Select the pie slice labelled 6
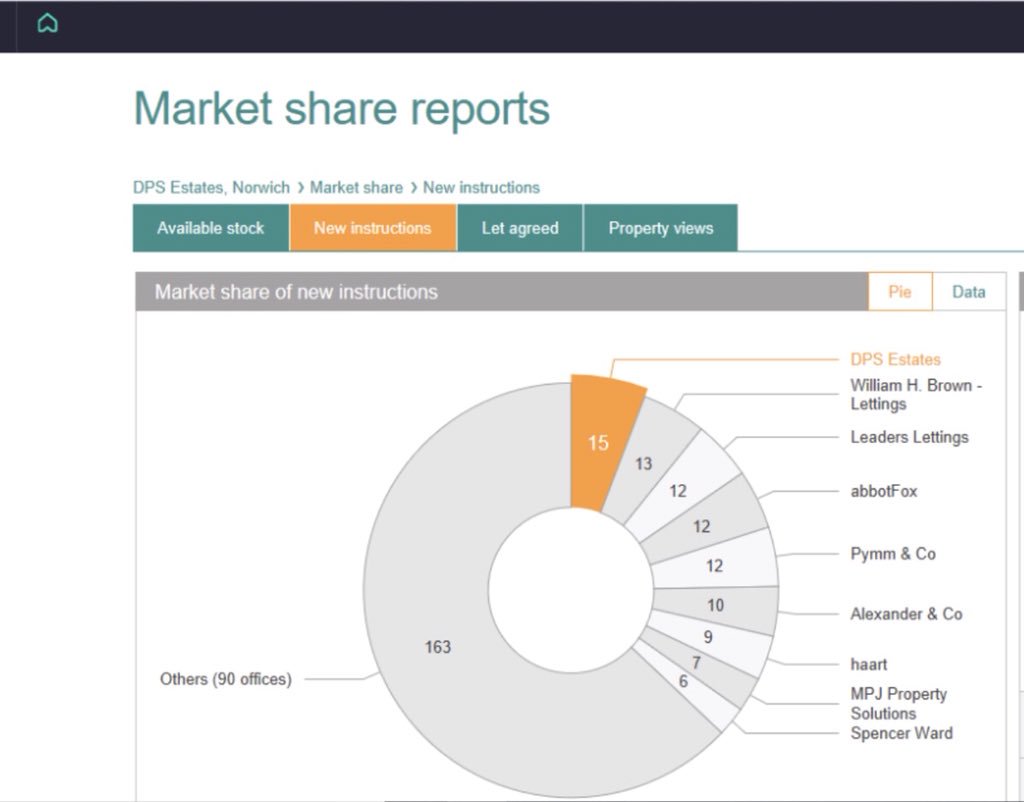Image resolution: width=1024 pixels, height=802 pixels. click(x=683, y=682)
